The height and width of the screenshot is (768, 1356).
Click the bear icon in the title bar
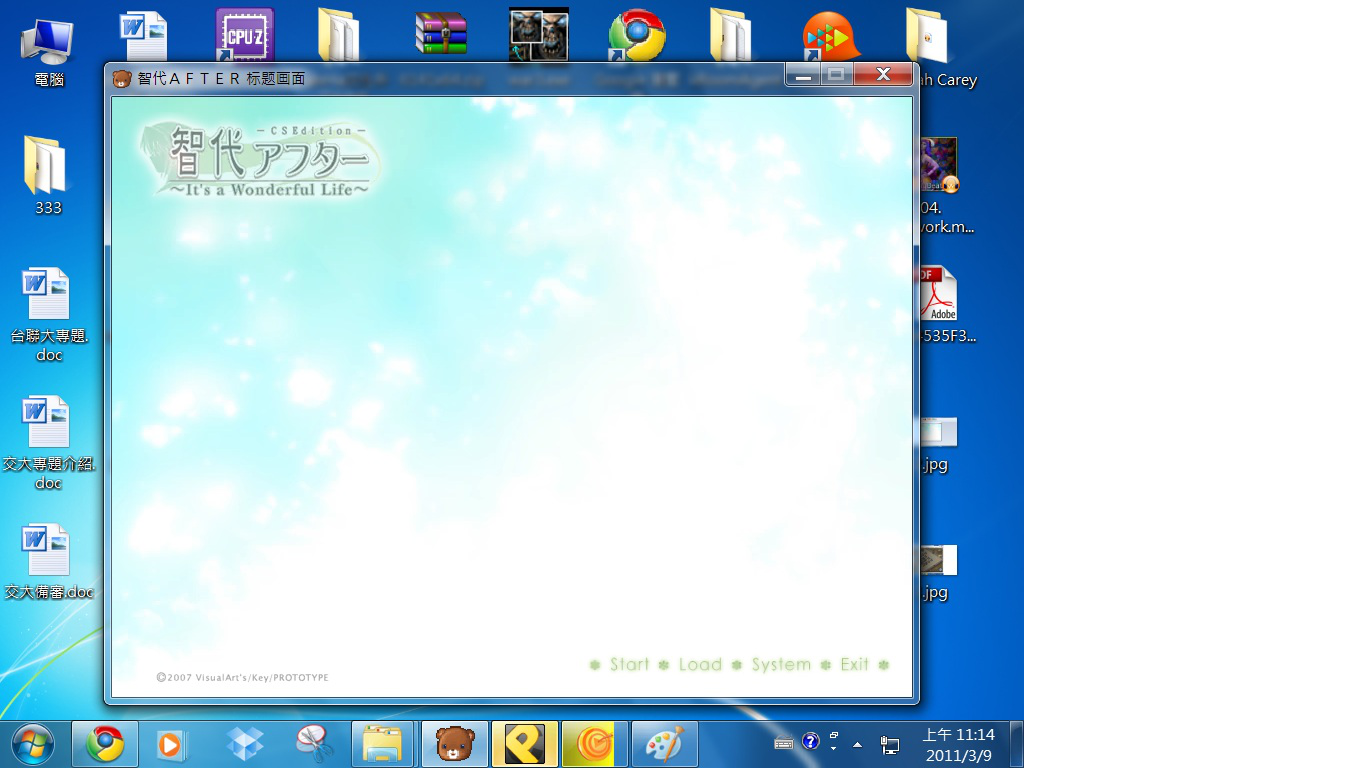(122, 78)
